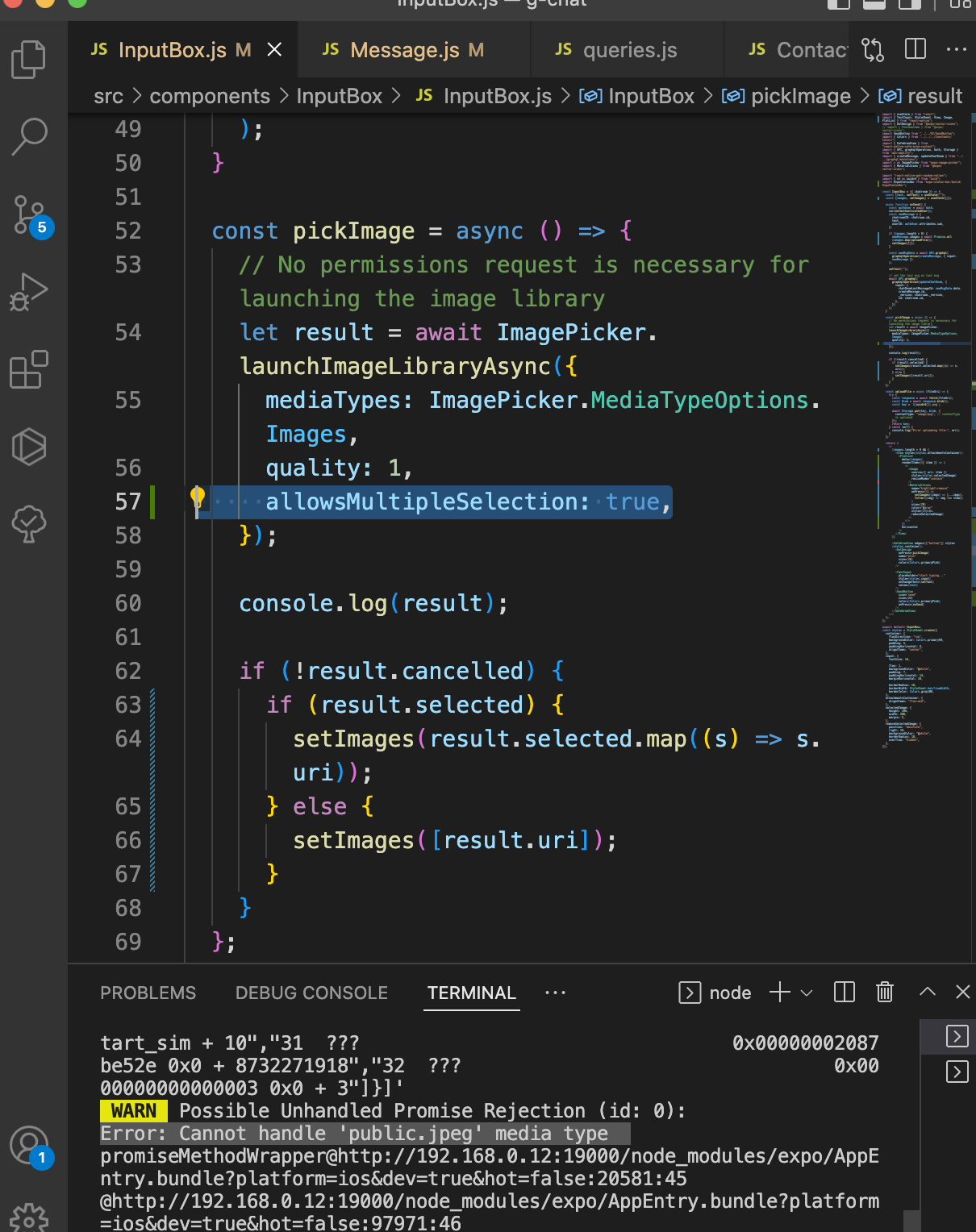
Task: Click the result symbol breadcrumb
Action: coord(920,96)
